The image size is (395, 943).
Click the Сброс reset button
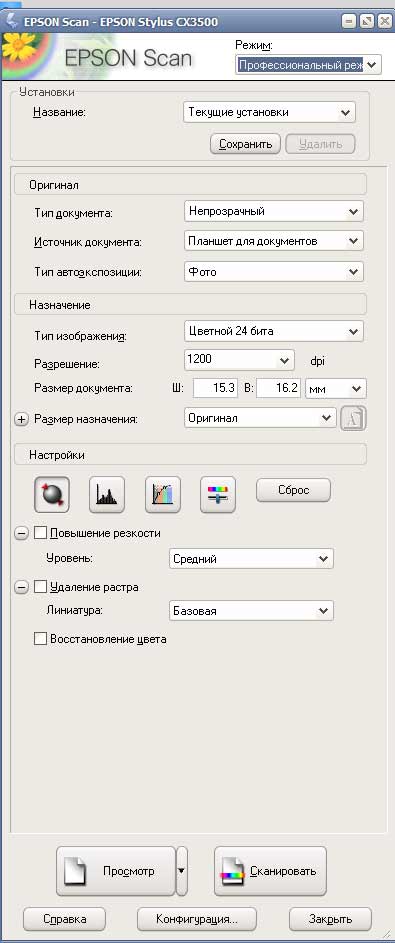pos(293,490)
